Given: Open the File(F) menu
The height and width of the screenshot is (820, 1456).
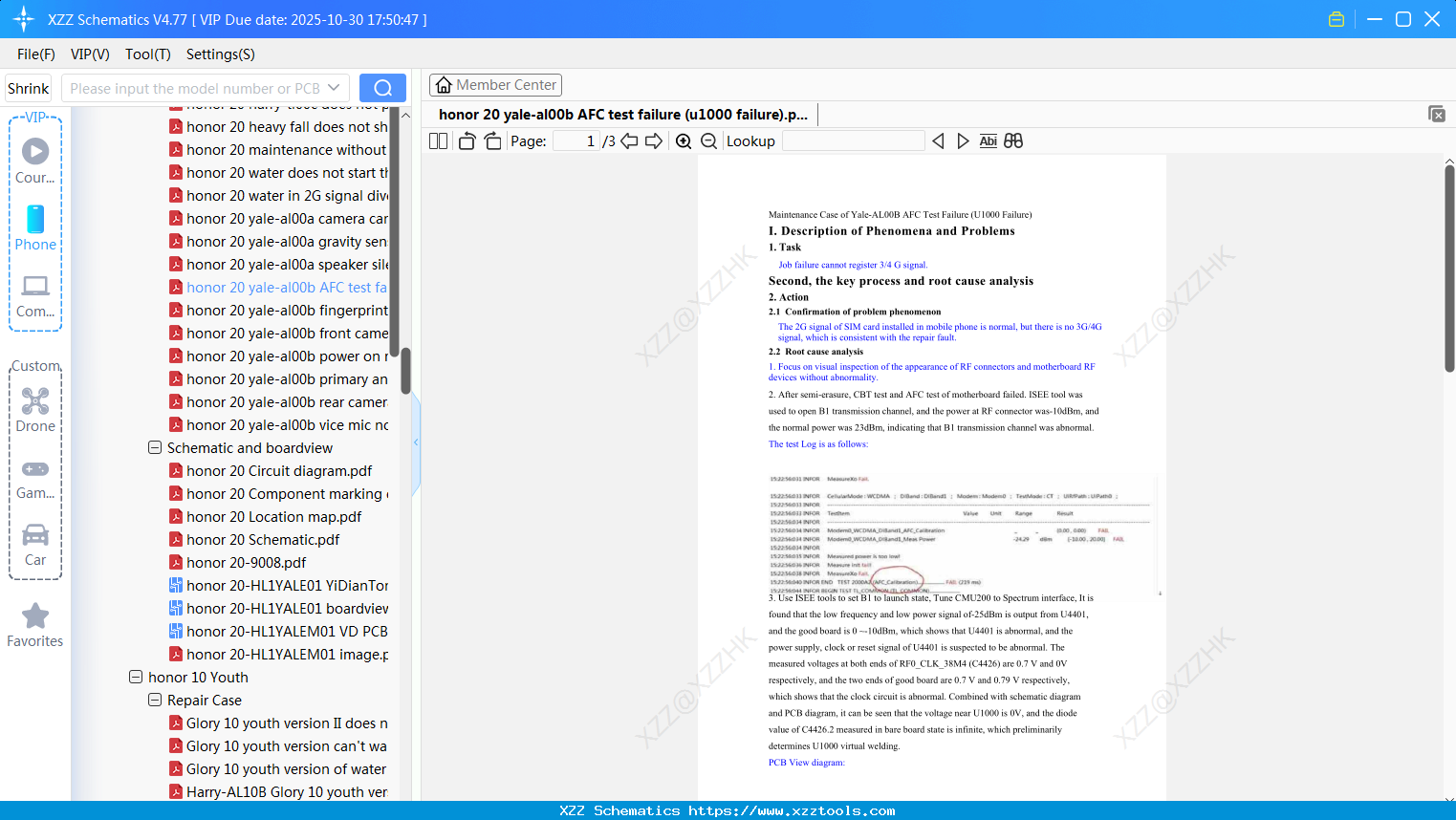Looking at the screenshot, I should (36, 54).
